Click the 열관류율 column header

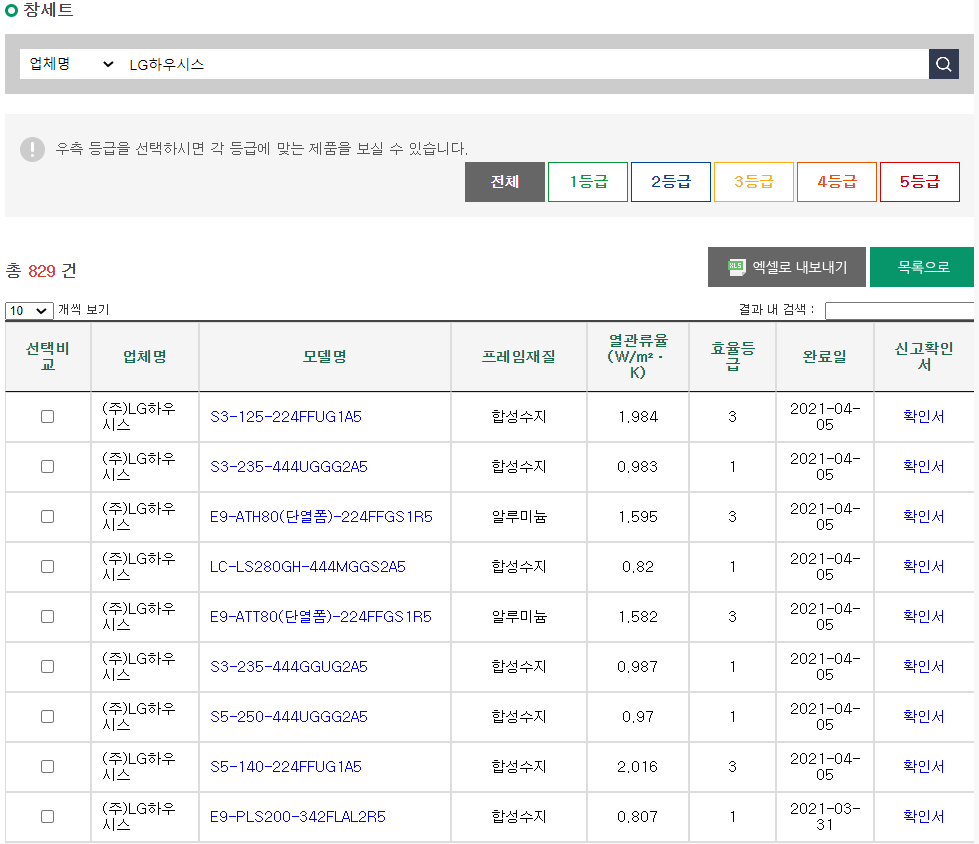637,356
